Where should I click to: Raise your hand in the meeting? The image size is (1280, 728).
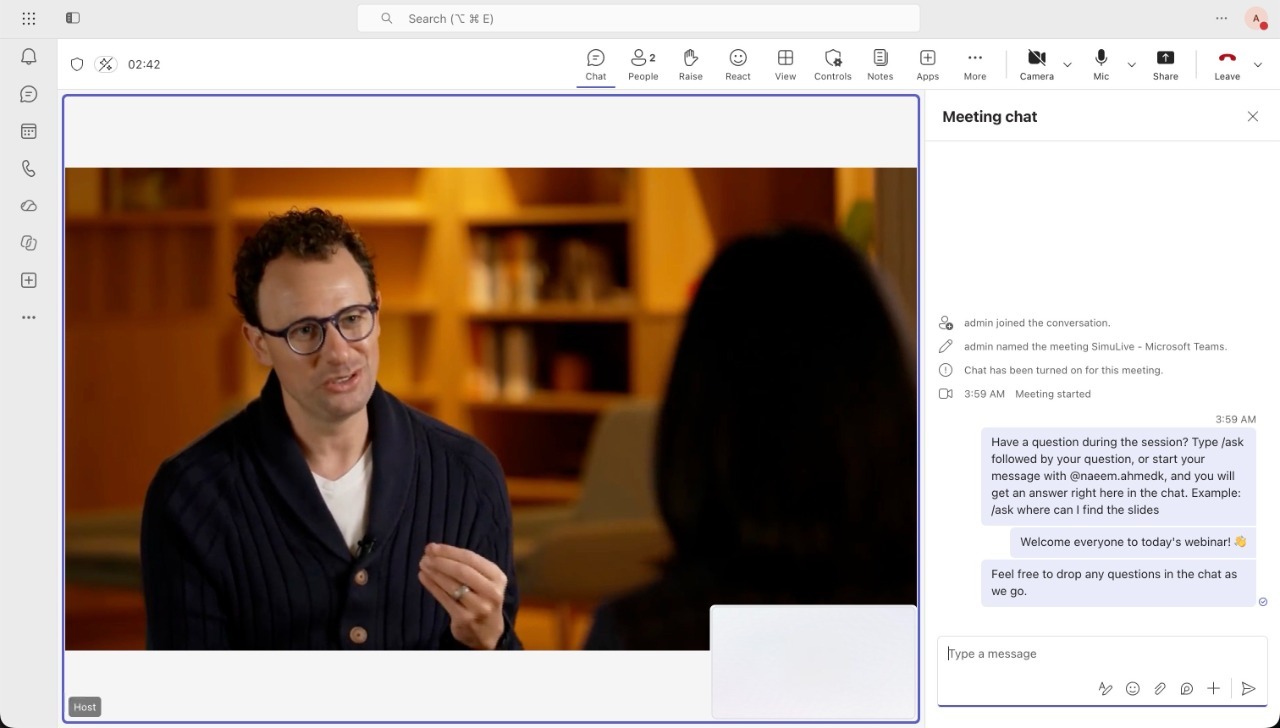(690, 64)
